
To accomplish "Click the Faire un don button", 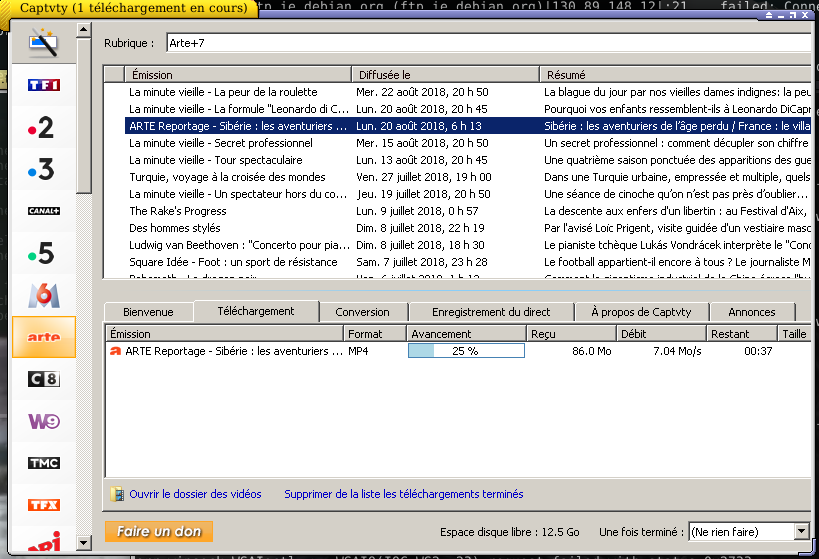I will click(159, 531).
